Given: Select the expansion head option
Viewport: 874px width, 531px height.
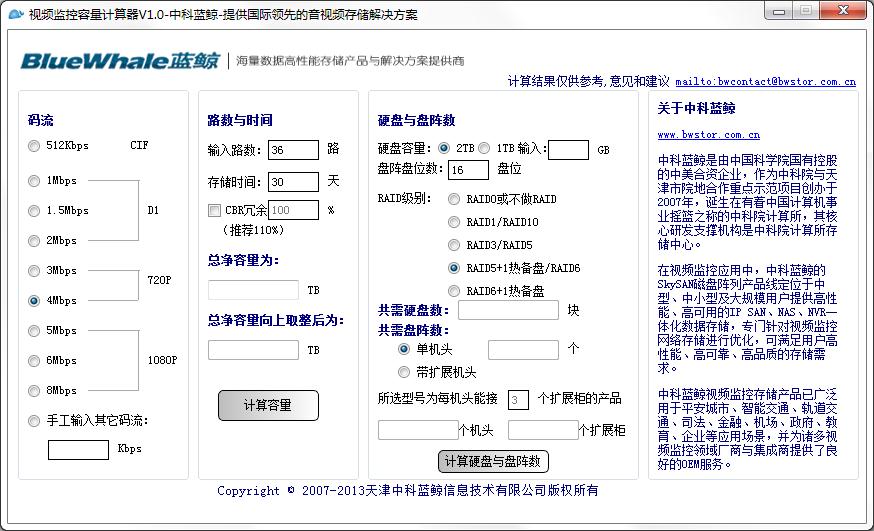Looking at the screenshot, I should (405, 372).
